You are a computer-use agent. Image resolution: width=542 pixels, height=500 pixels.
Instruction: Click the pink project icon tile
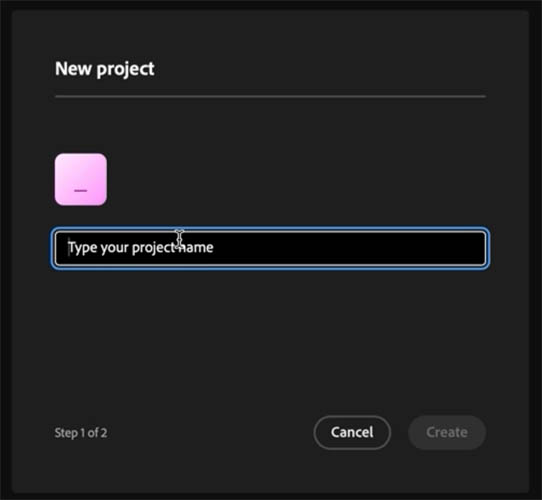click(x=81, y=179)
